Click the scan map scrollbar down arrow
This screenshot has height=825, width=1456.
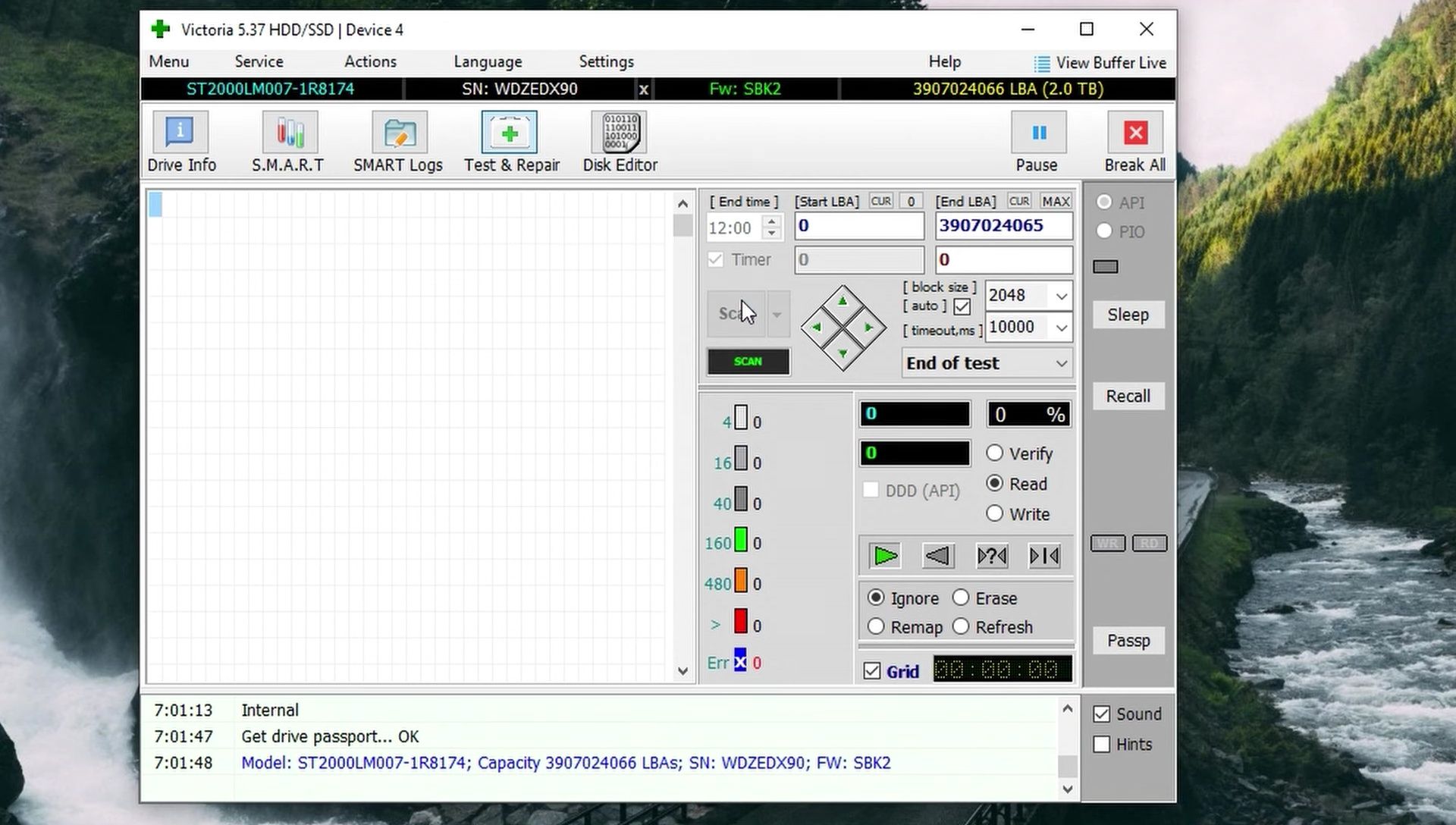click(x=682, y=671)
